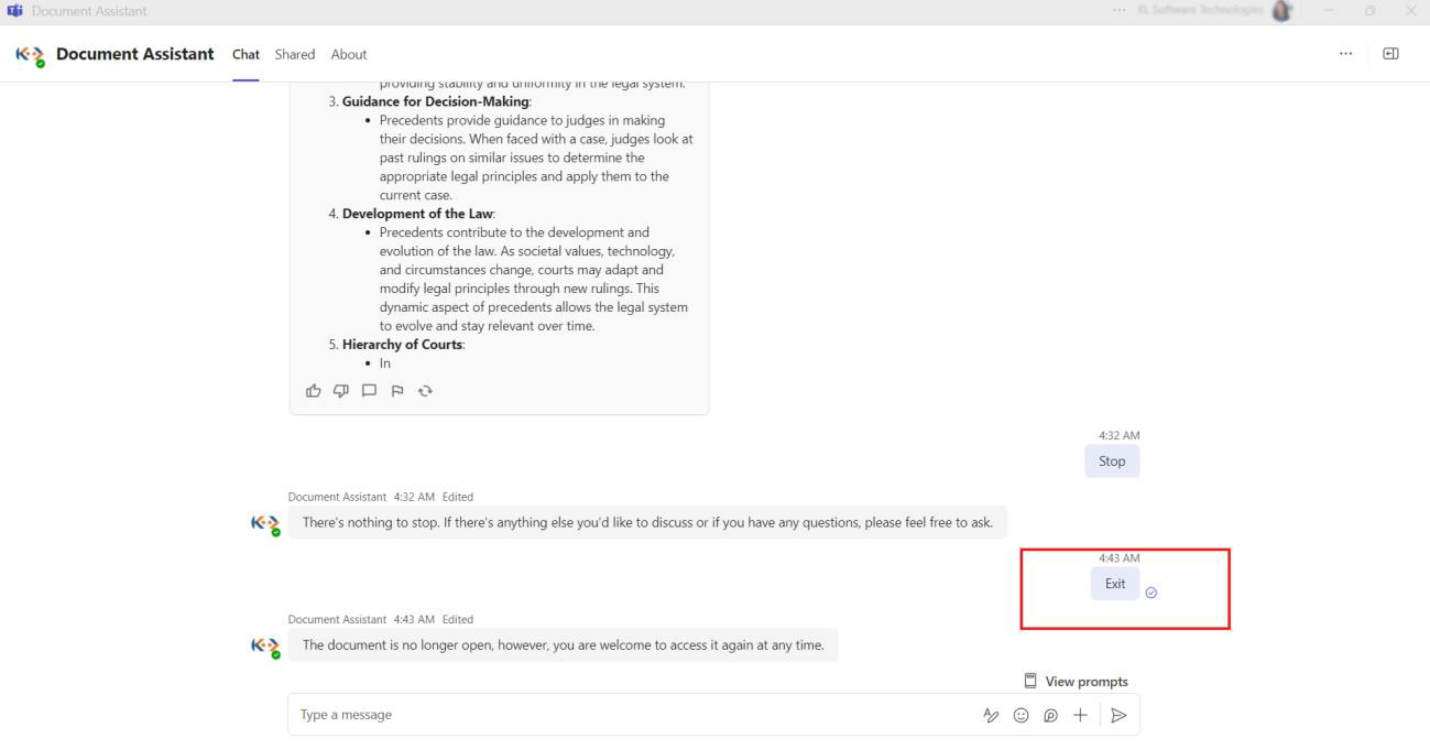Open the chat in side panel icon
The width and height of the screenshot is (1430, 749).
1390,54
